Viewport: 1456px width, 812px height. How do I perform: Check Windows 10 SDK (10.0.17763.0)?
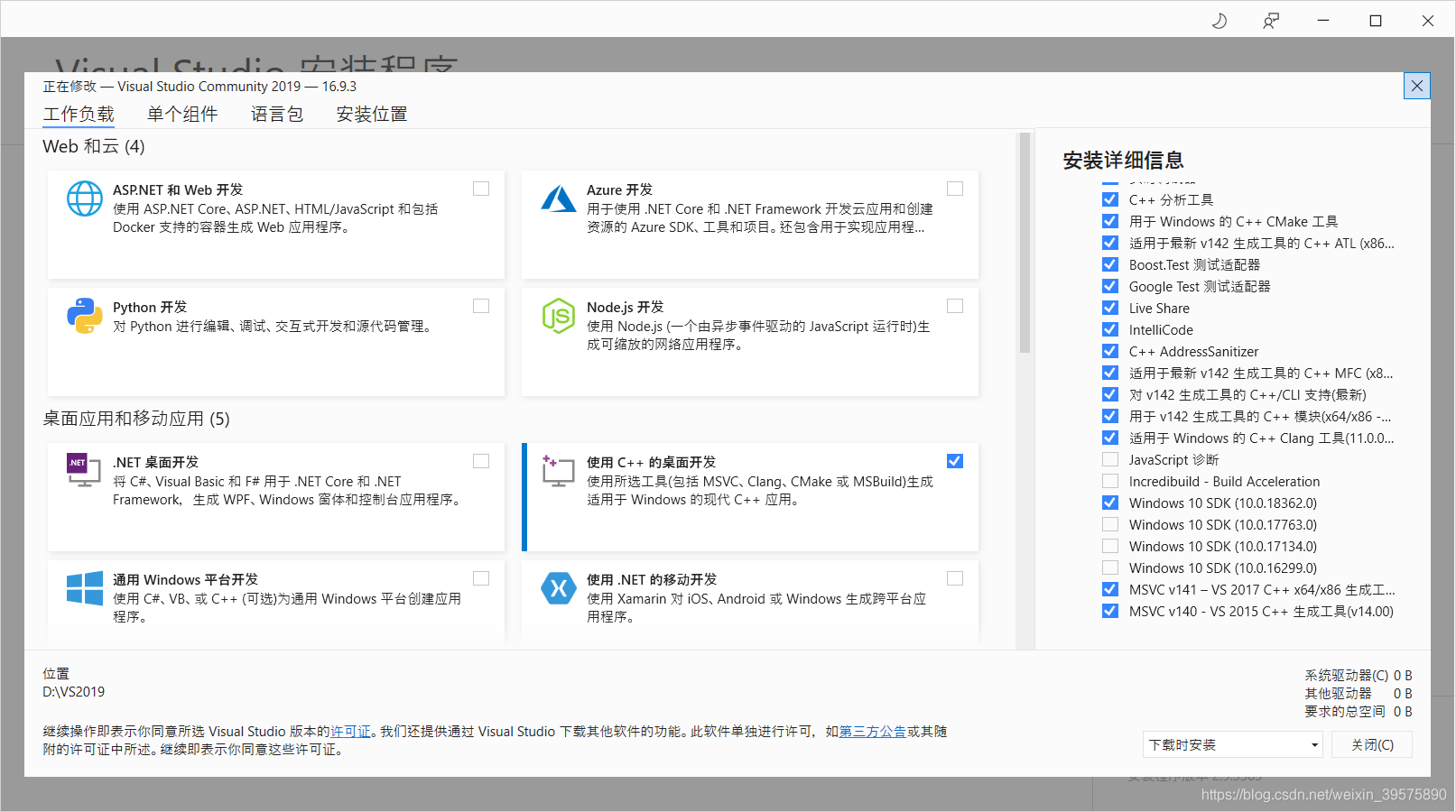(1110, 524)
